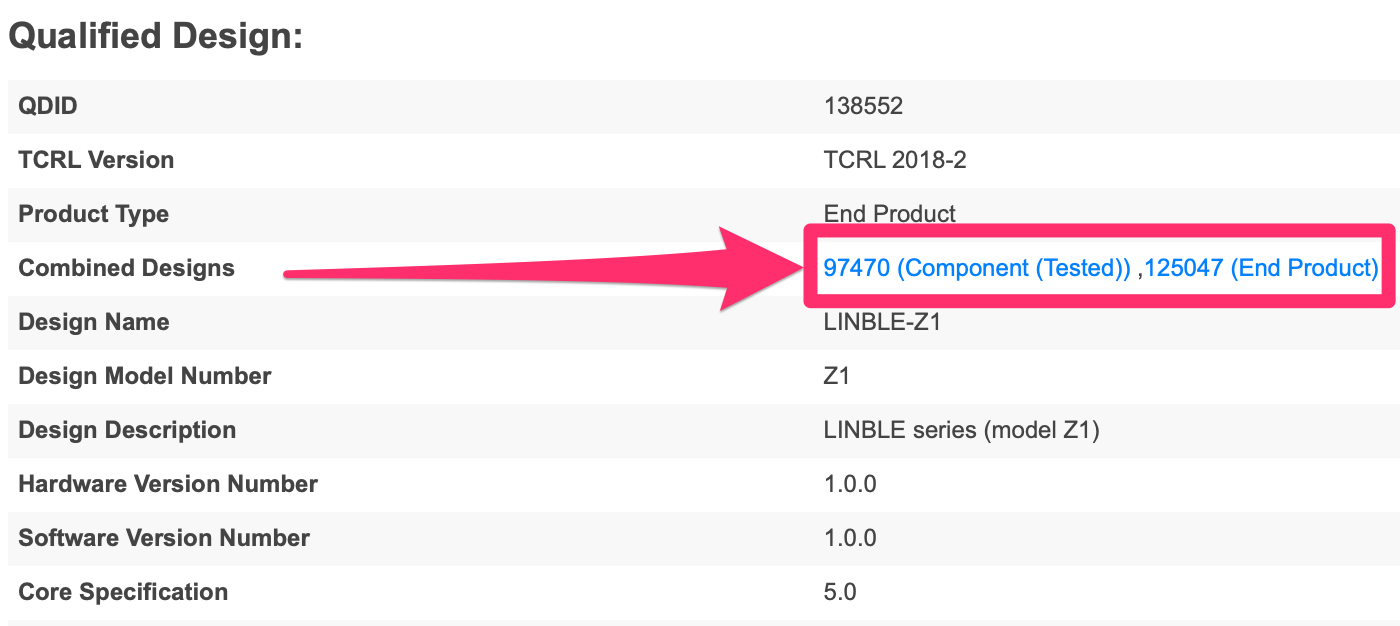Click the Product Type label
The image size is (1400, 626).
coord(94,214)
